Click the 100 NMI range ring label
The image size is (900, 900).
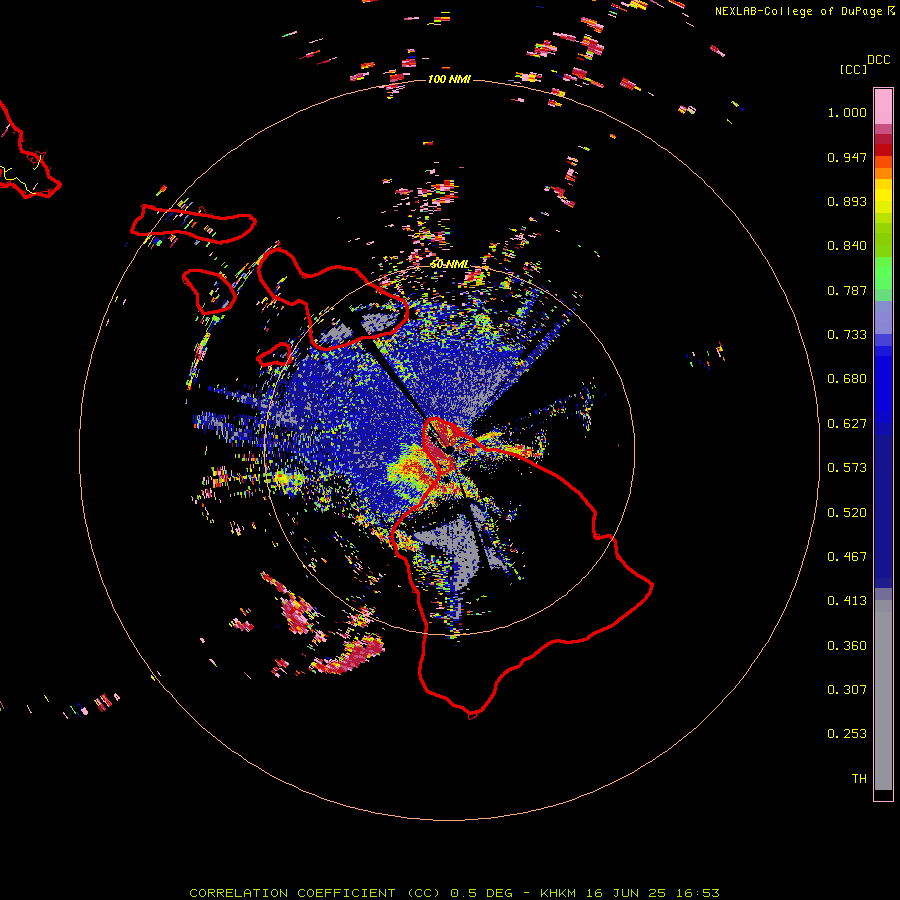coord(449,79)
